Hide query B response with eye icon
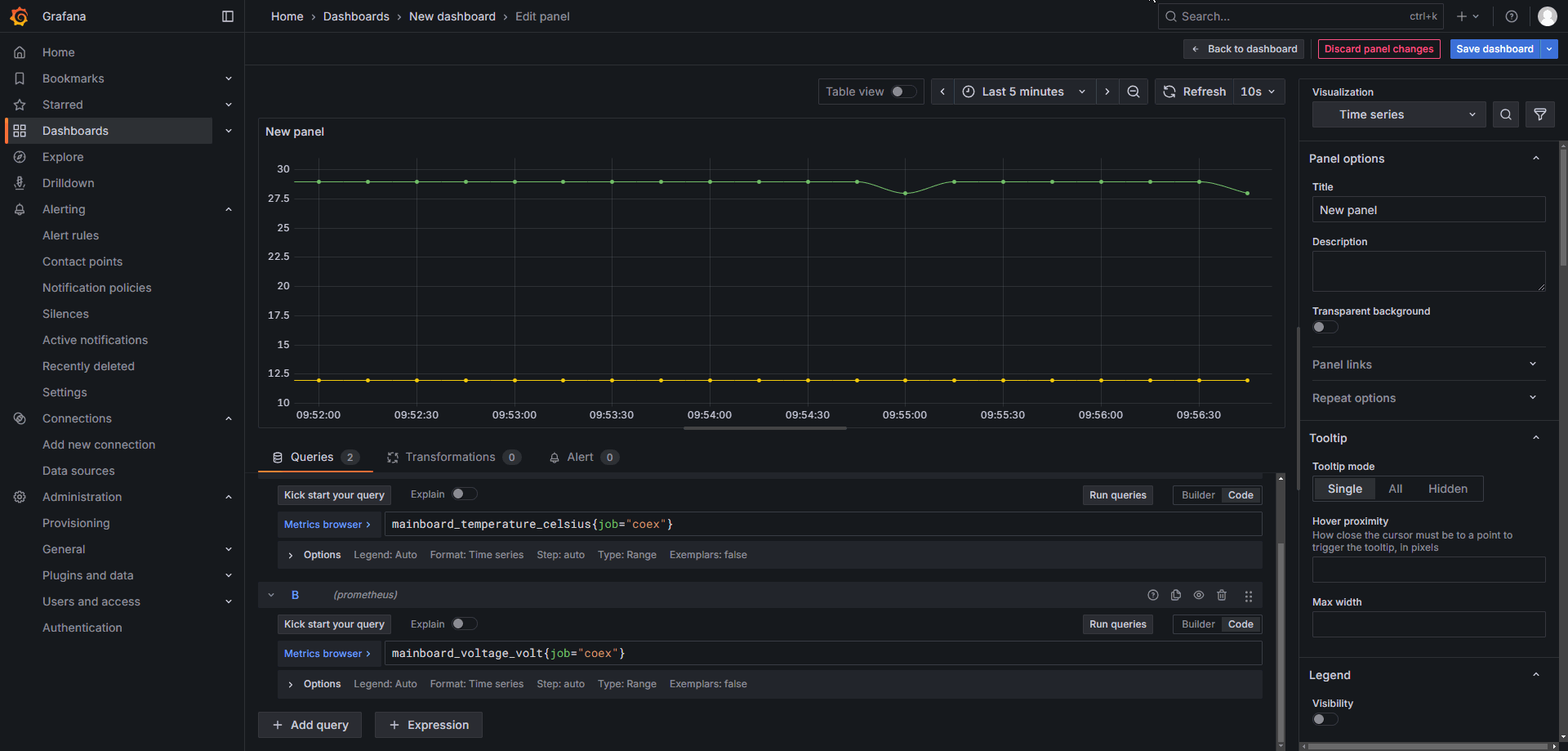 1199,596
